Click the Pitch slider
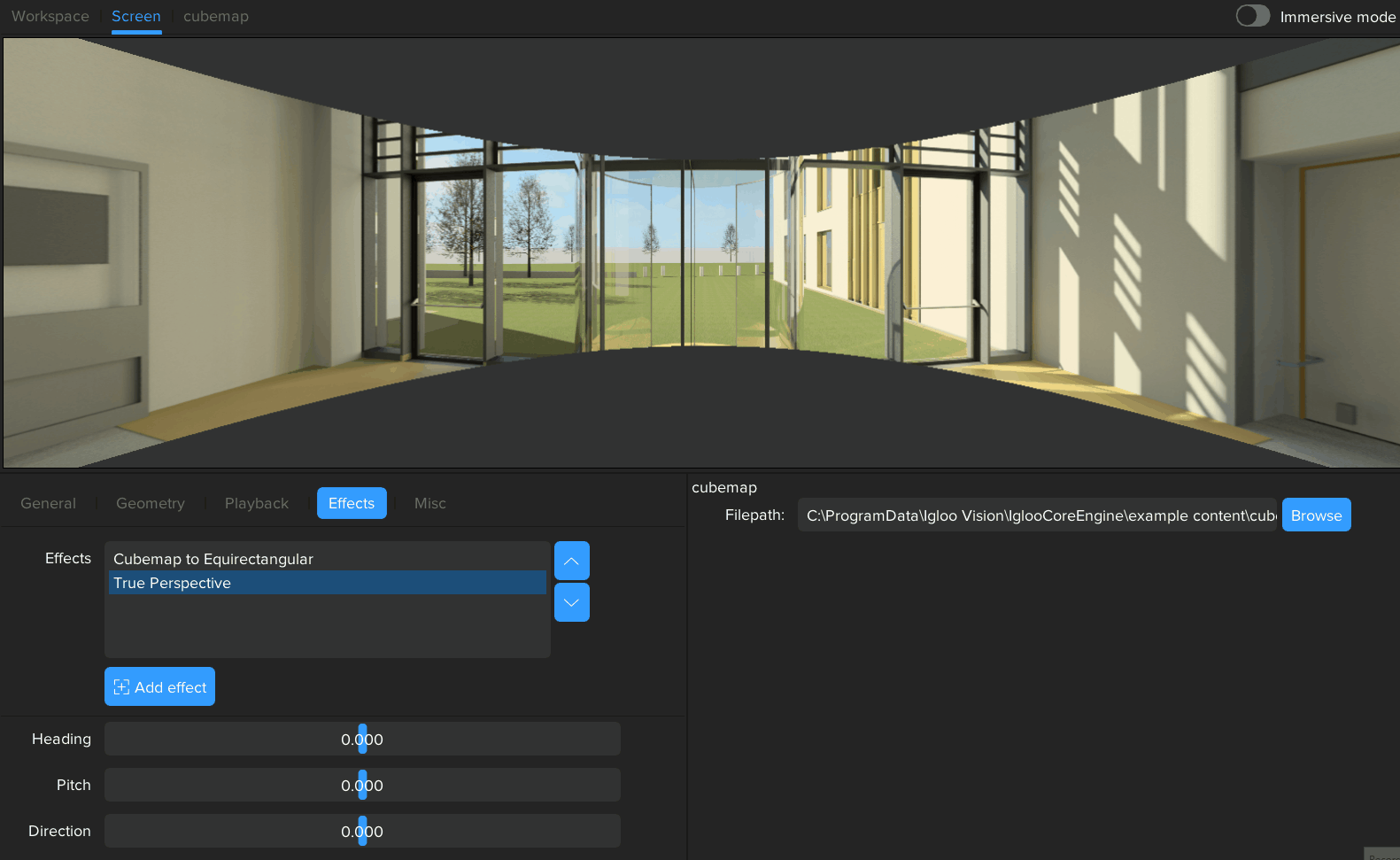The image size is (1400, 860). click(x=362, y=785)
